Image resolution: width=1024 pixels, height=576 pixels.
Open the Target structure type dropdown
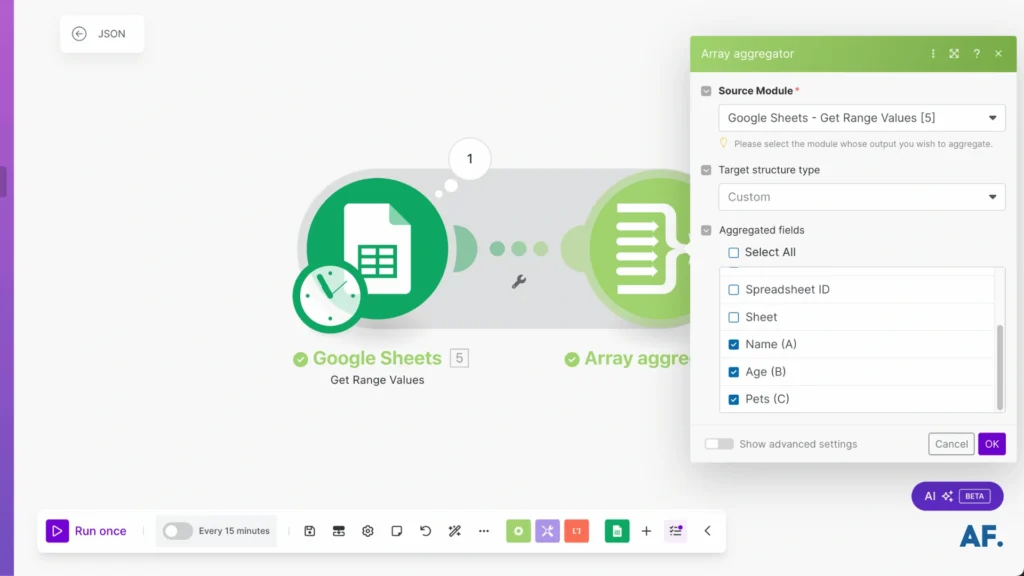coord(861,197)
